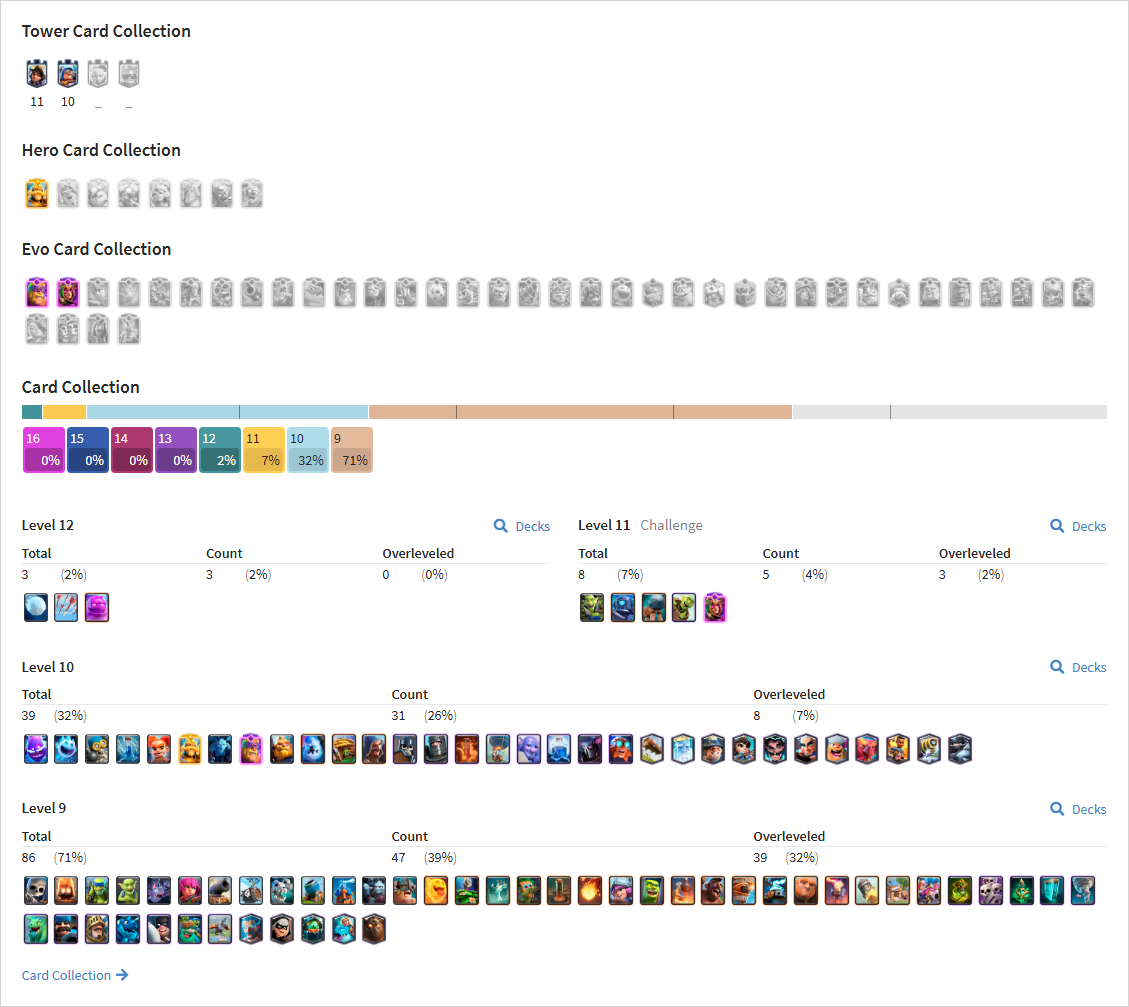The width and height of the screenshot is (1129, 1007).
Task: Open the level 11 tower card
Action: [37, 73]
